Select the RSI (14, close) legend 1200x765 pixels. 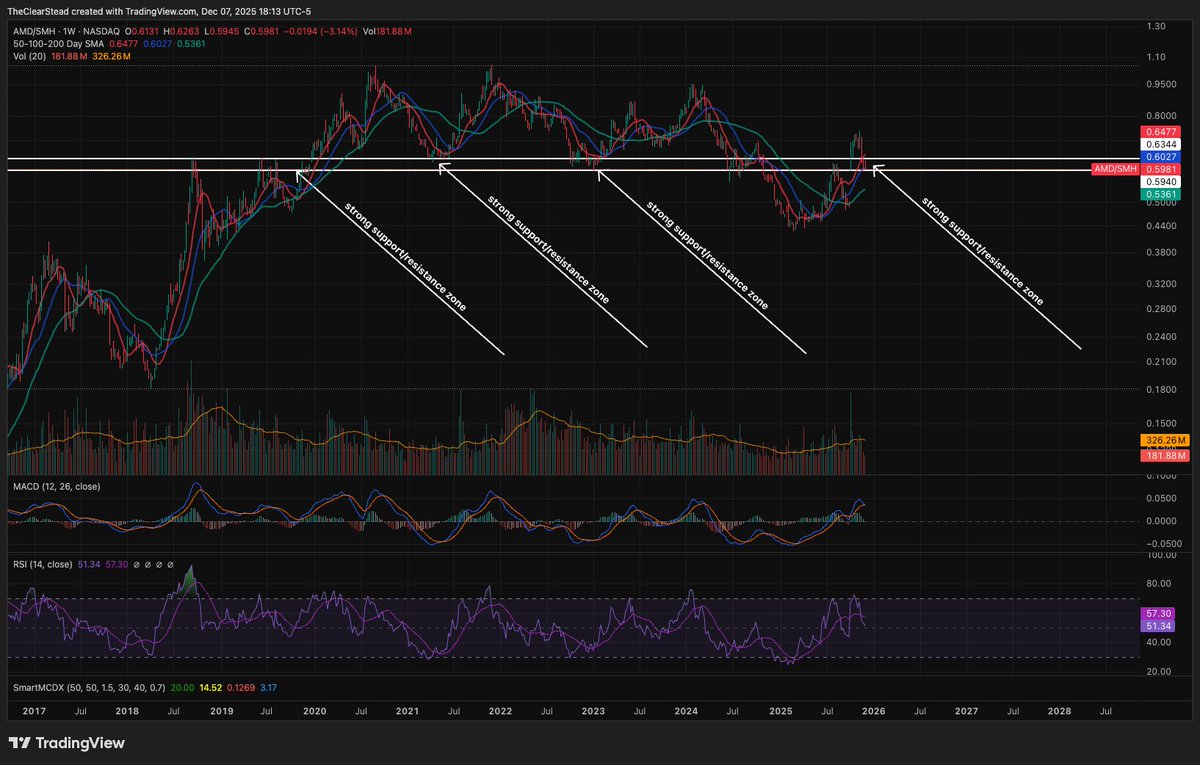[x=42, y=564]
